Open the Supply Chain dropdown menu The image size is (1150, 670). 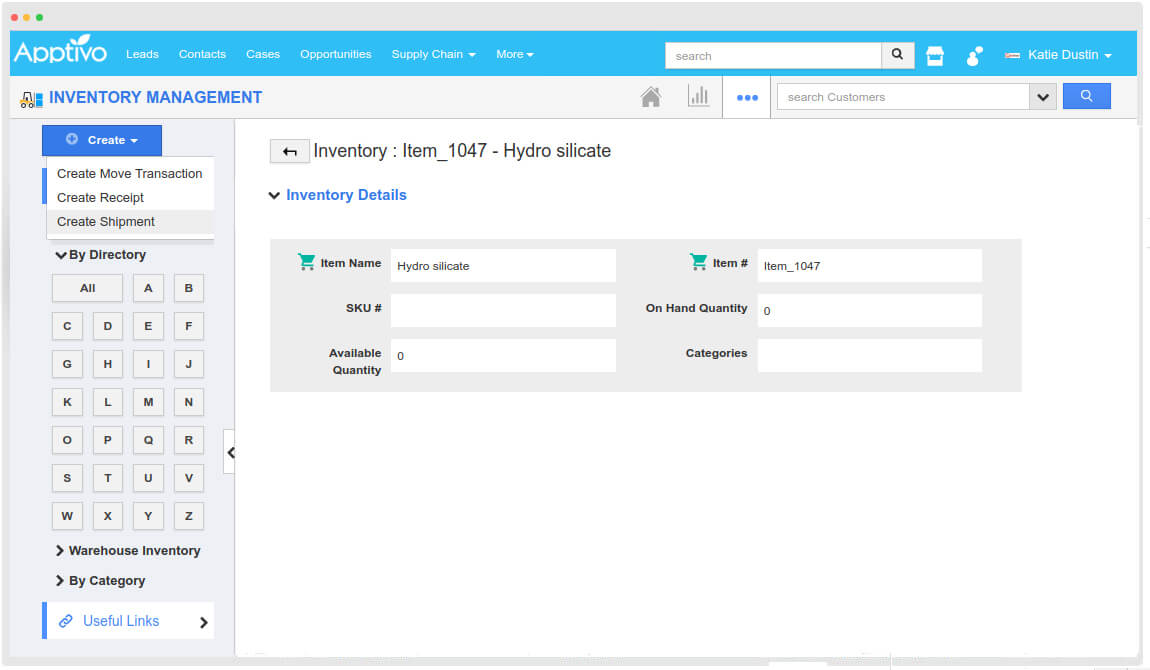(433, 54)
